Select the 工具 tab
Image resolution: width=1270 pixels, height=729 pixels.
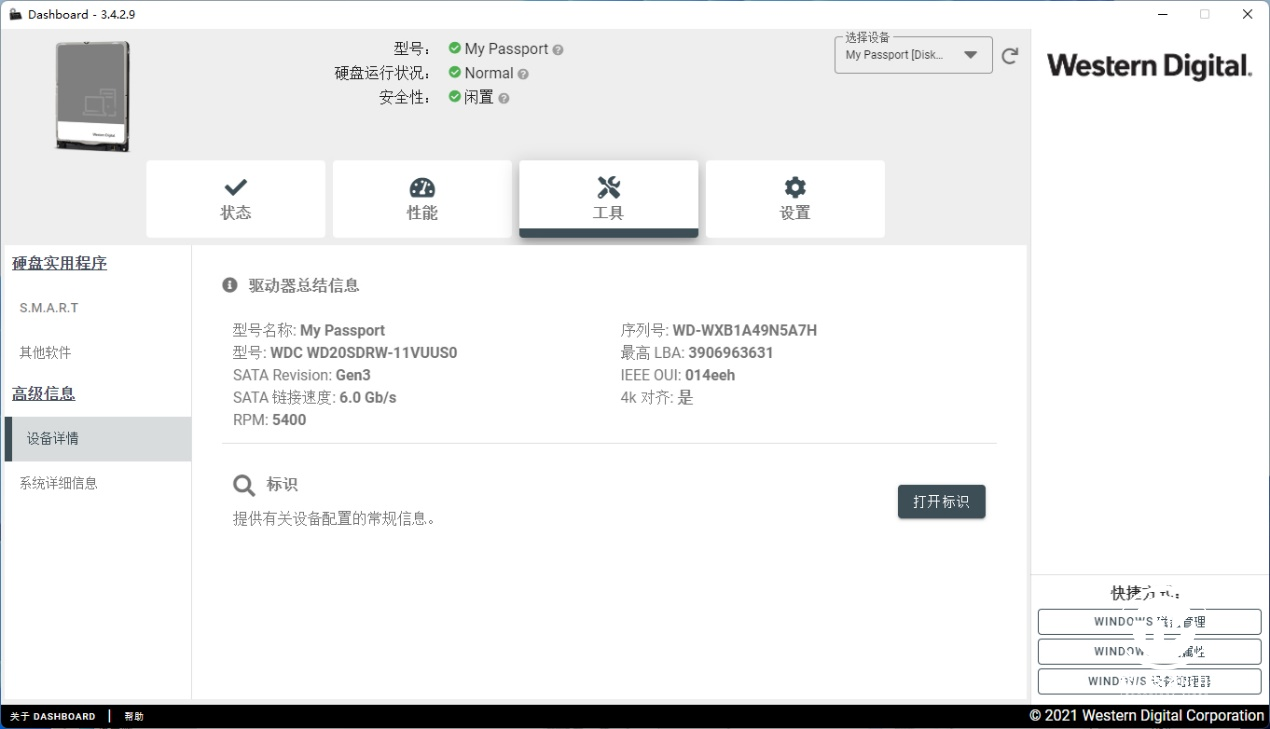click(x=608, y=199)
